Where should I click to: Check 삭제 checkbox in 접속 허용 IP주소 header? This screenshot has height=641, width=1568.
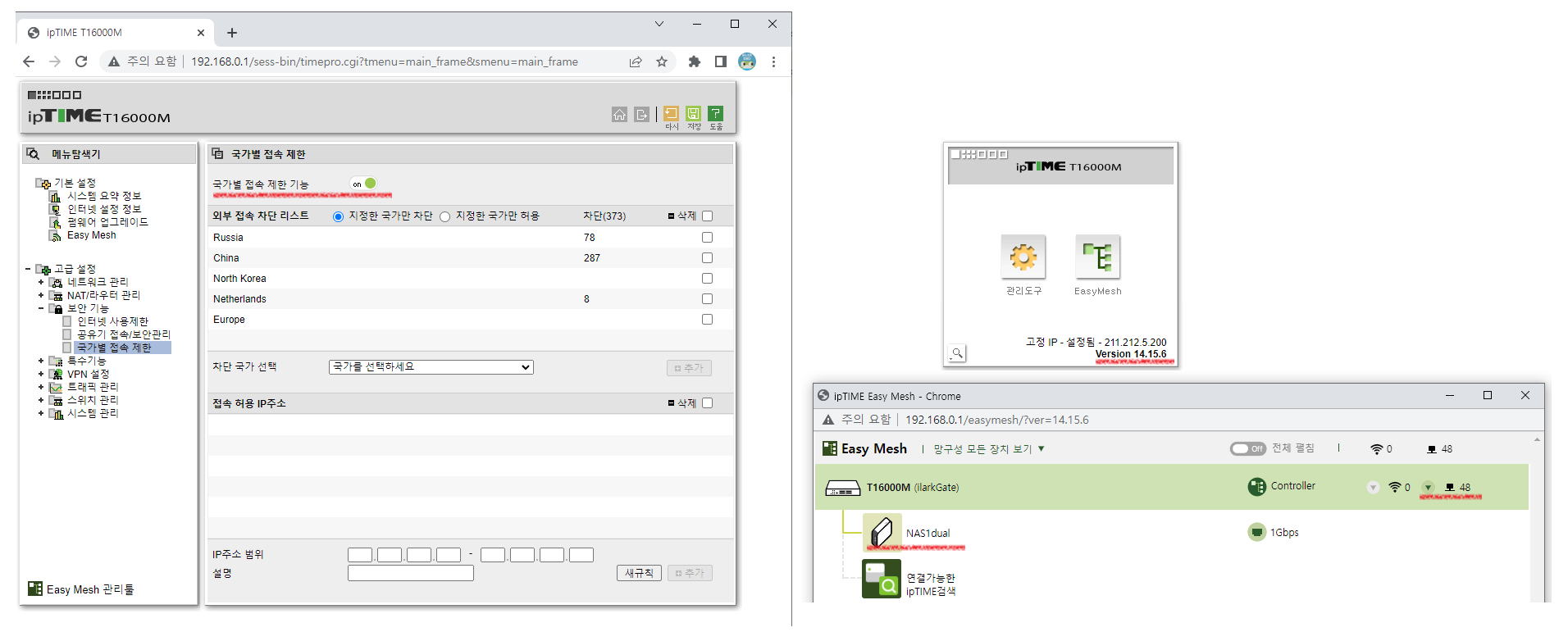(707, 403)
